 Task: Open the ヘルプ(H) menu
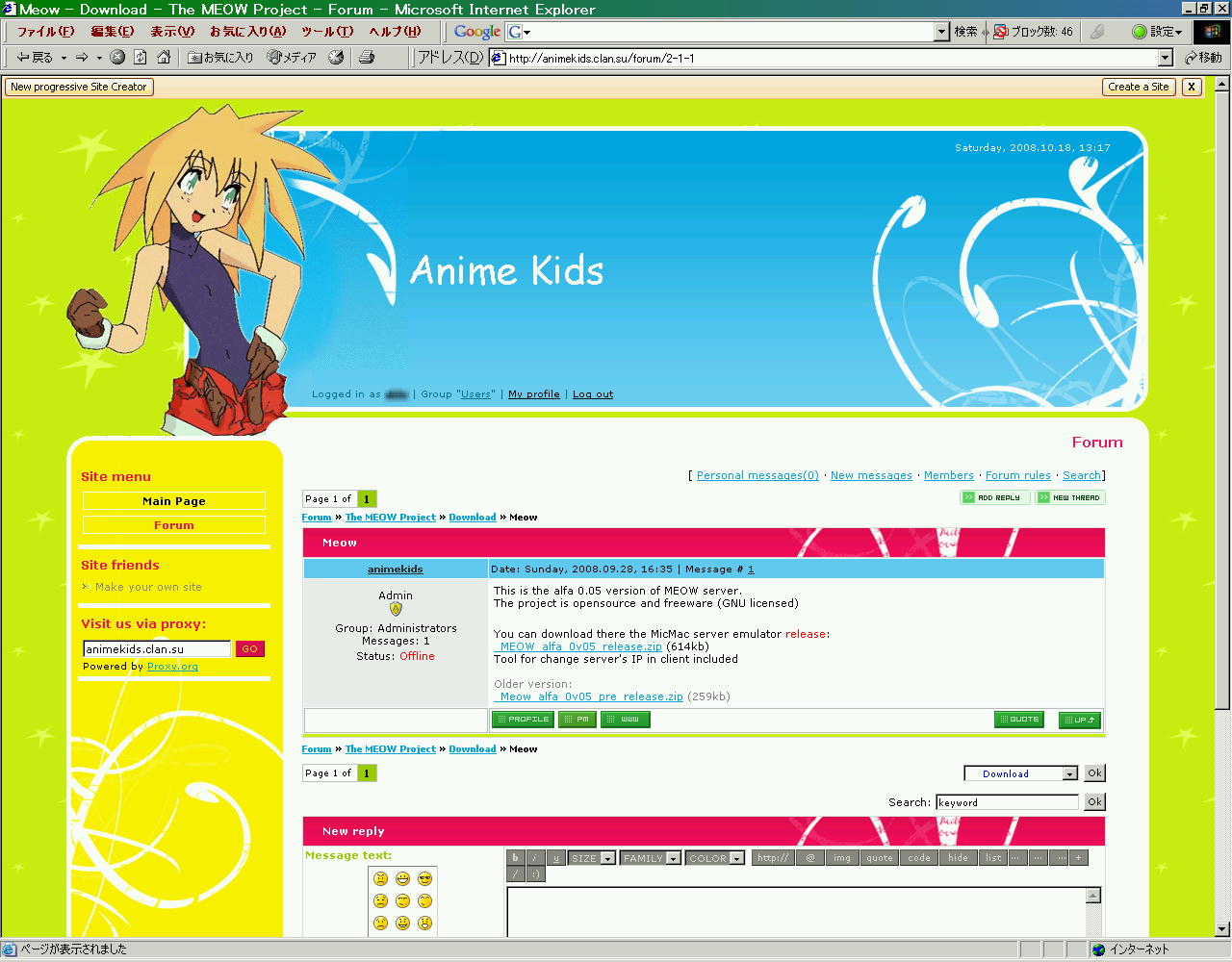pos(395,32)
